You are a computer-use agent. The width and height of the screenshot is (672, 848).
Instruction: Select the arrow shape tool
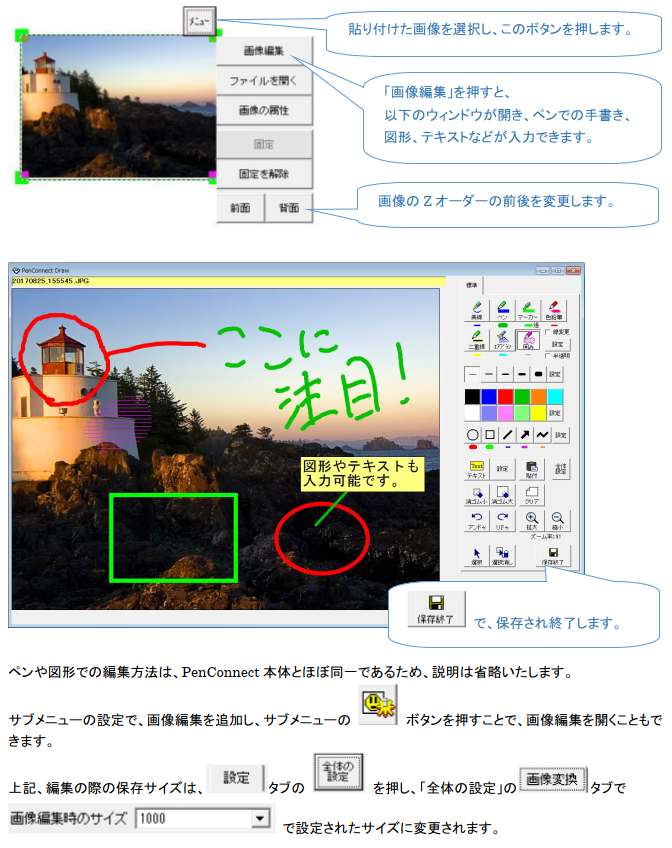[x=525, y=435]
